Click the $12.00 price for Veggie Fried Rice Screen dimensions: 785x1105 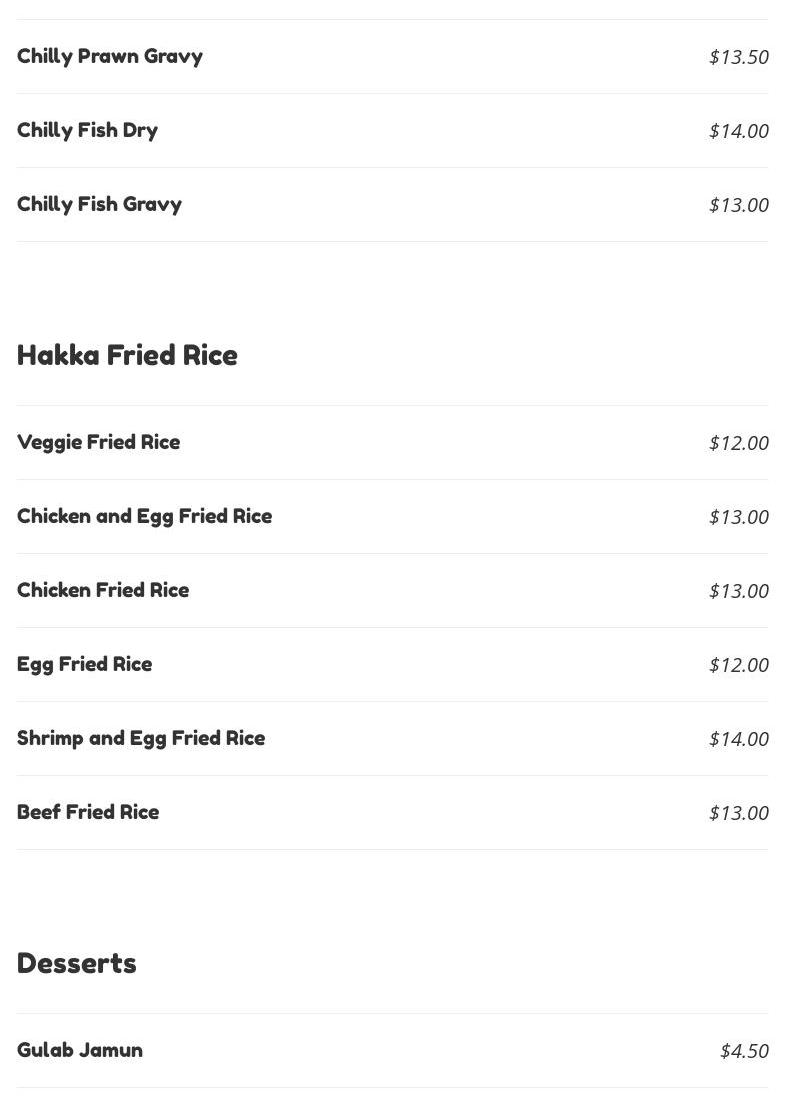pyautogui.click(x=738, y=443)
